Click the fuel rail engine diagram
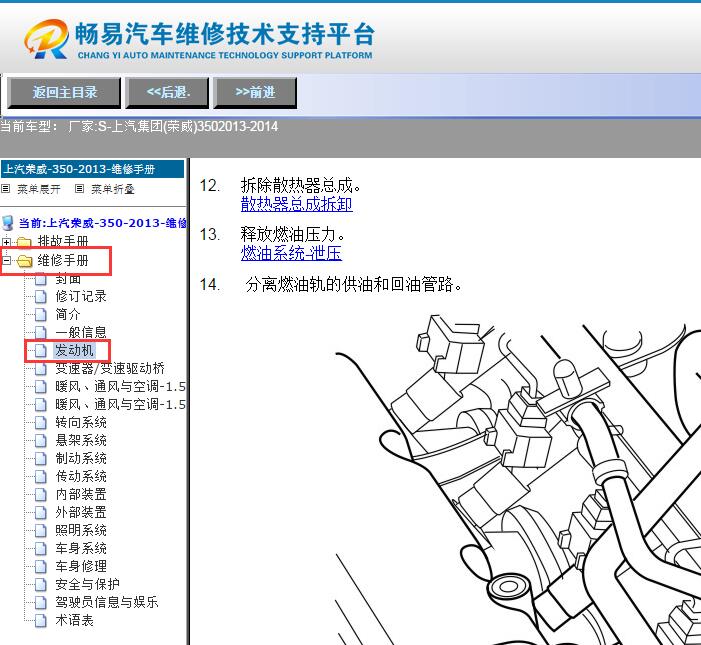Screen dimensions: 701x645 point(518,478)
